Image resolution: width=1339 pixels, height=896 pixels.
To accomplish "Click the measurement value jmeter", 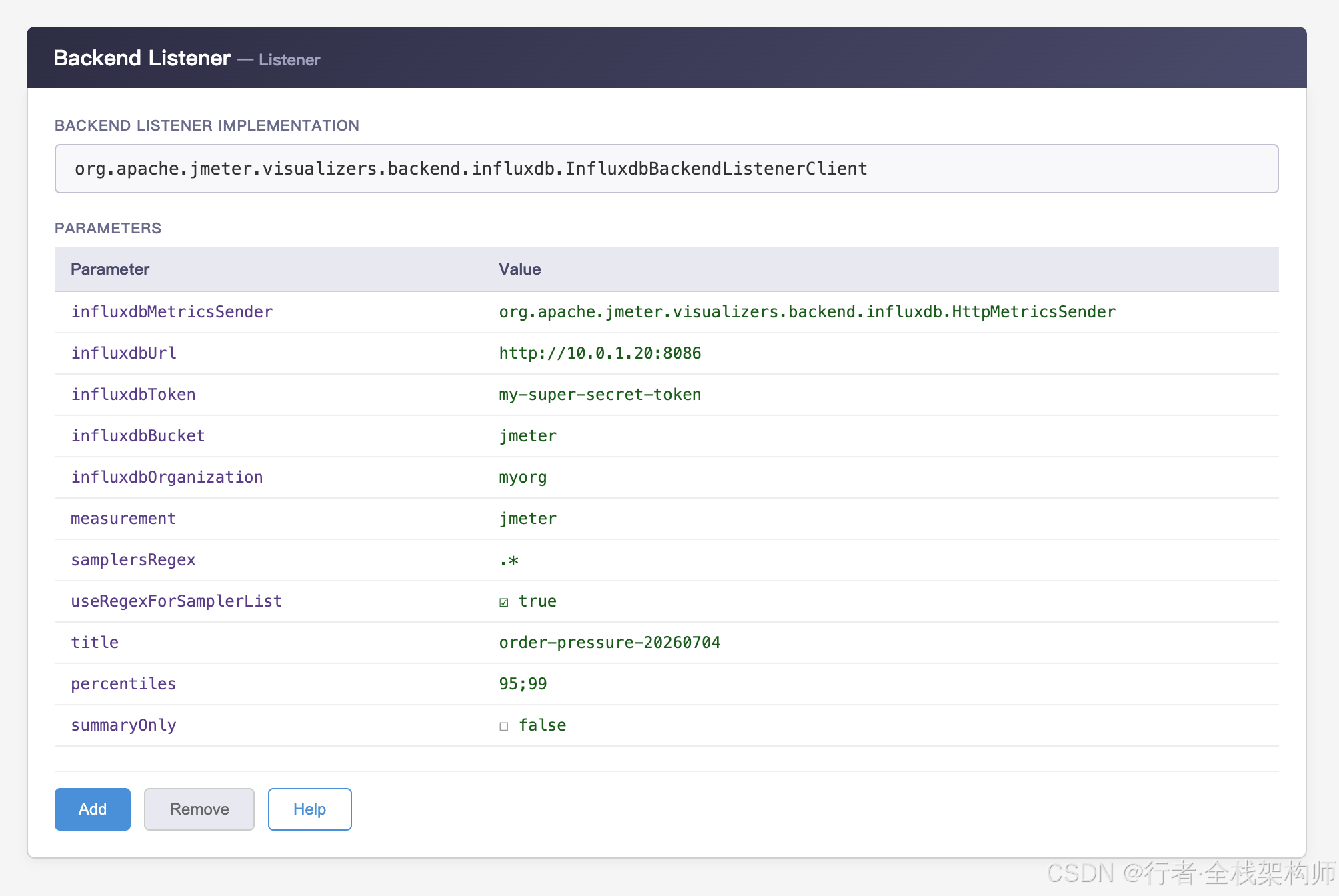I will 528,519.
